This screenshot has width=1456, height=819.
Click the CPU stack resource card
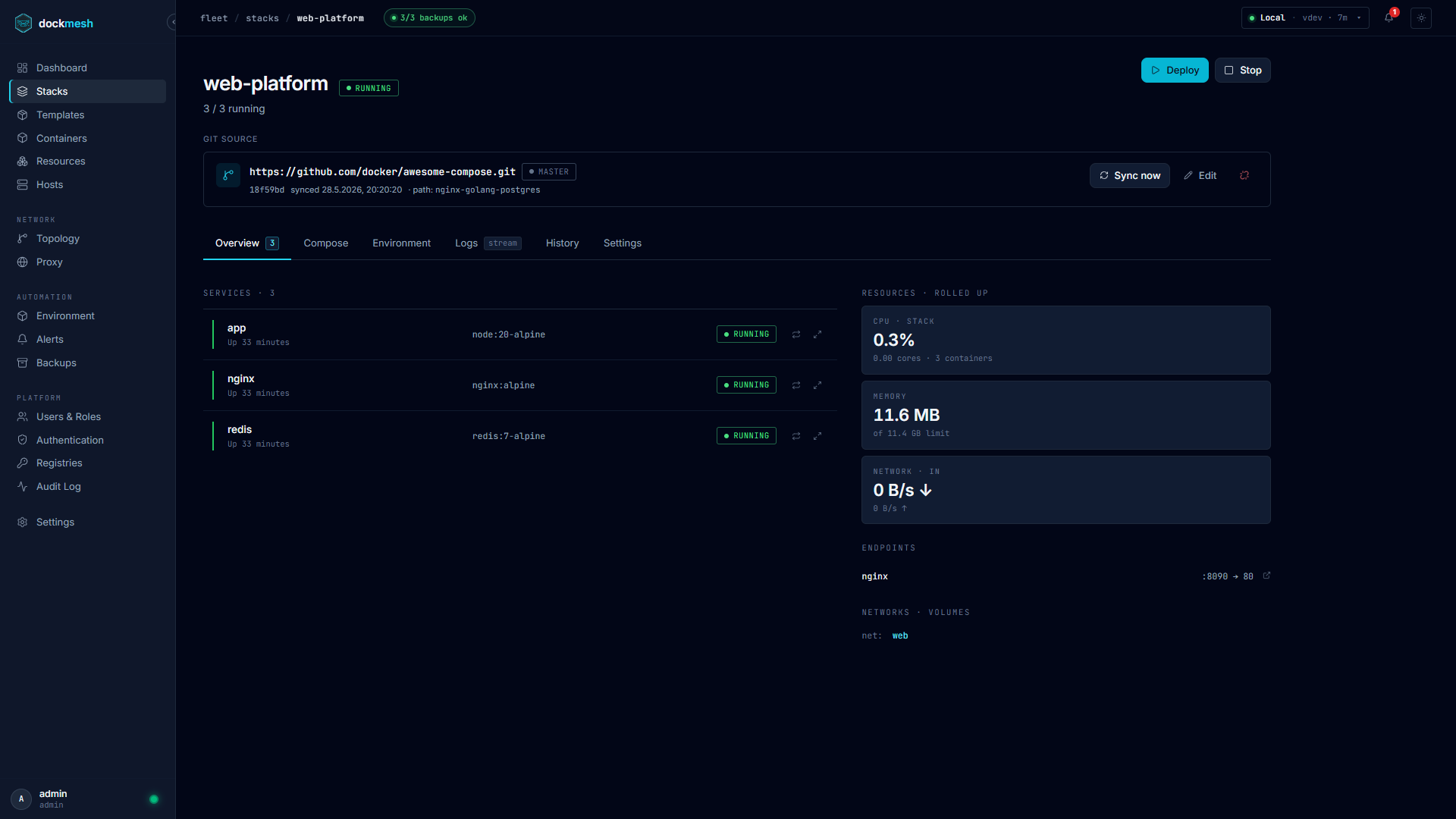1066,340
